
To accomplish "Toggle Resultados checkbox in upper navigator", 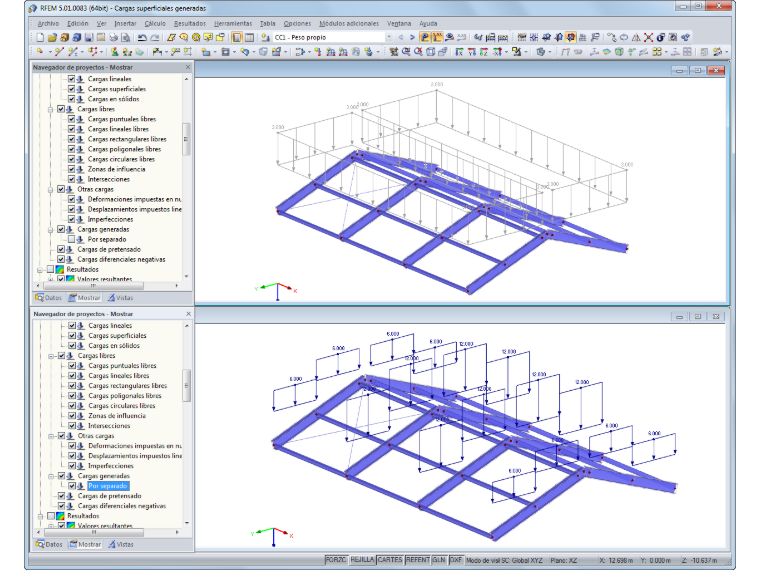I will [x=50, y=269].
